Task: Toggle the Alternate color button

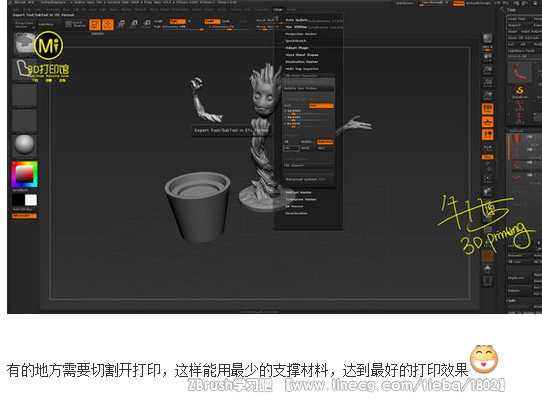Action: coord(25,216)
